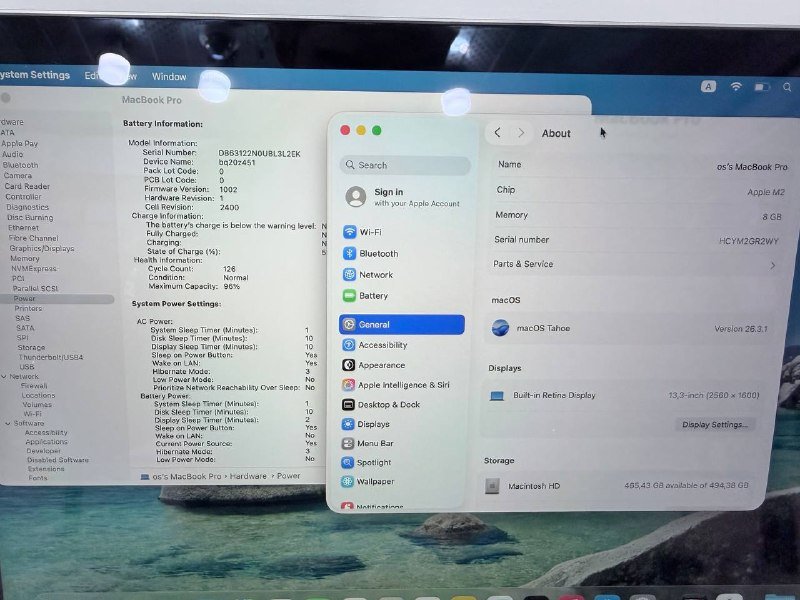Screen dimensions: 800x600
Task: Go back with the left chevron in About
Action: click(497, 133)
